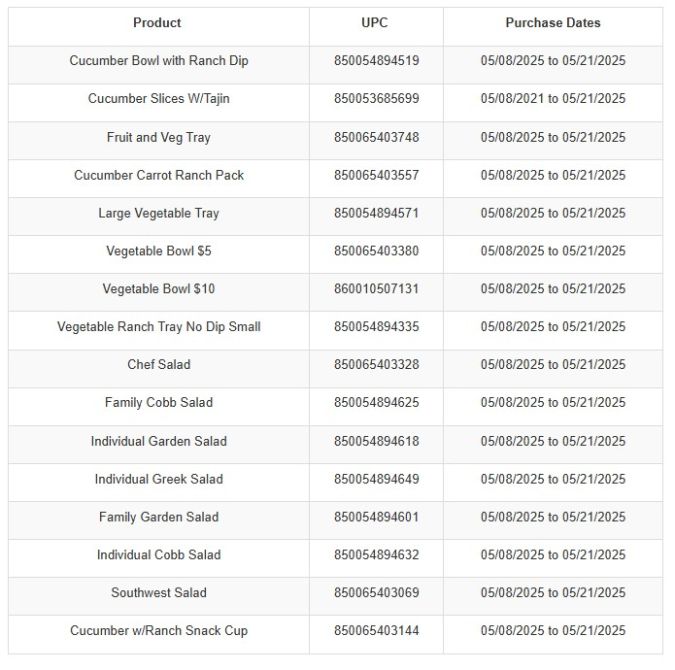Image resolution: width=675 pixels, height=670 pixels.
Task: Click UPC 850054894632
Action: tap(376, 555)
